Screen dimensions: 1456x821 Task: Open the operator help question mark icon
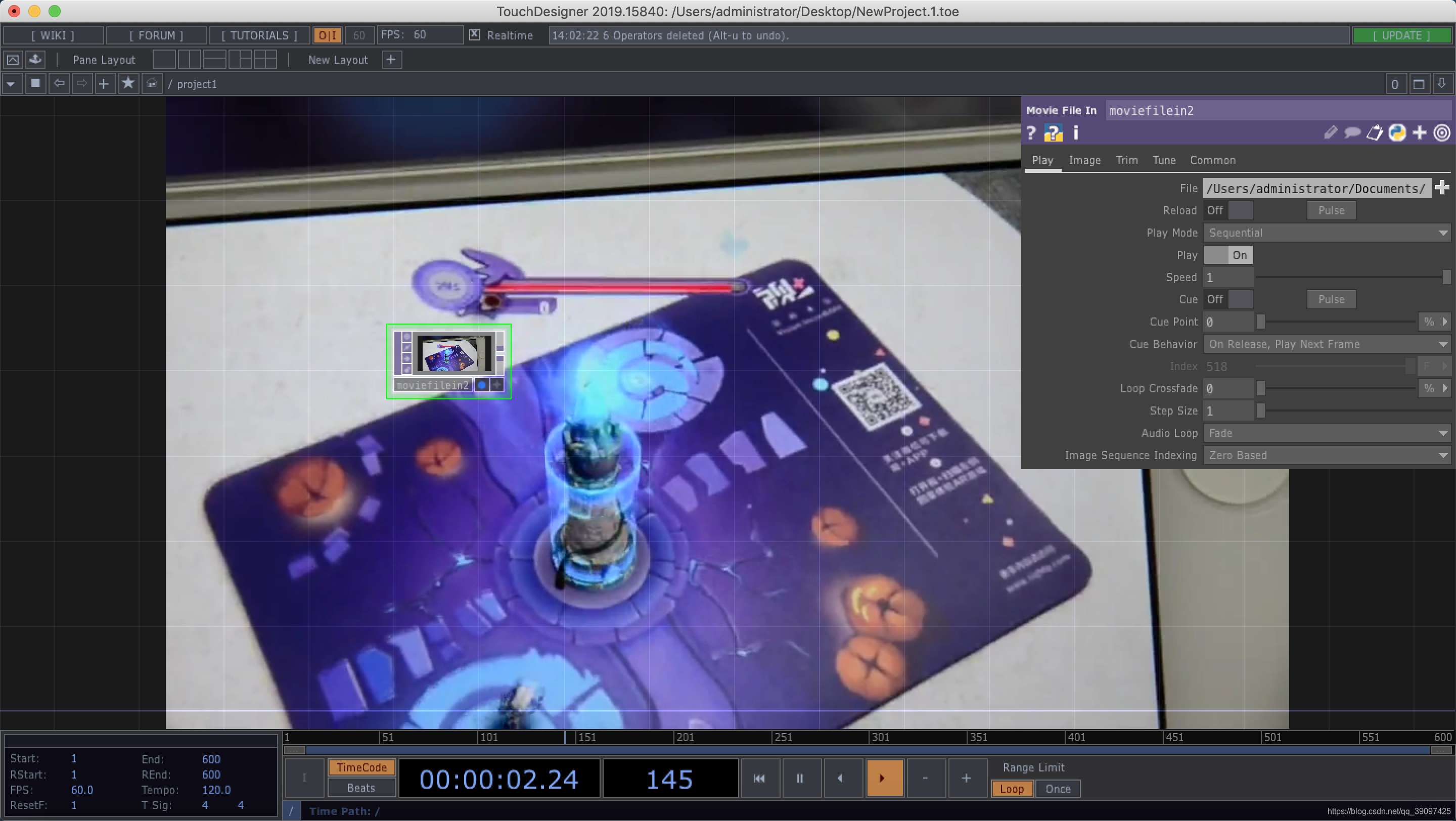click(x=1031, y=133)
